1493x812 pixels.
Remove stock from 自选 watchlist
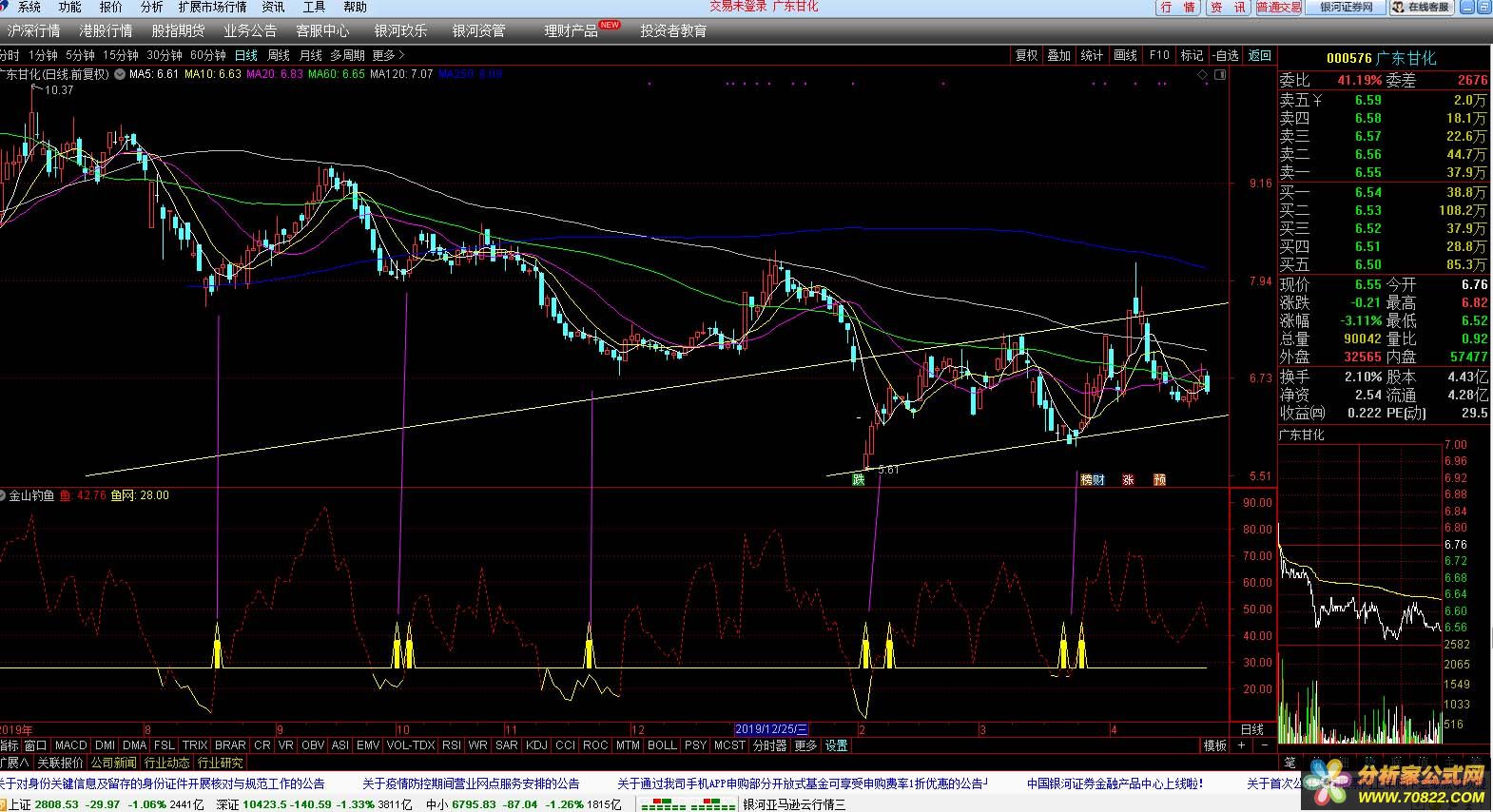click(1226, 55)
